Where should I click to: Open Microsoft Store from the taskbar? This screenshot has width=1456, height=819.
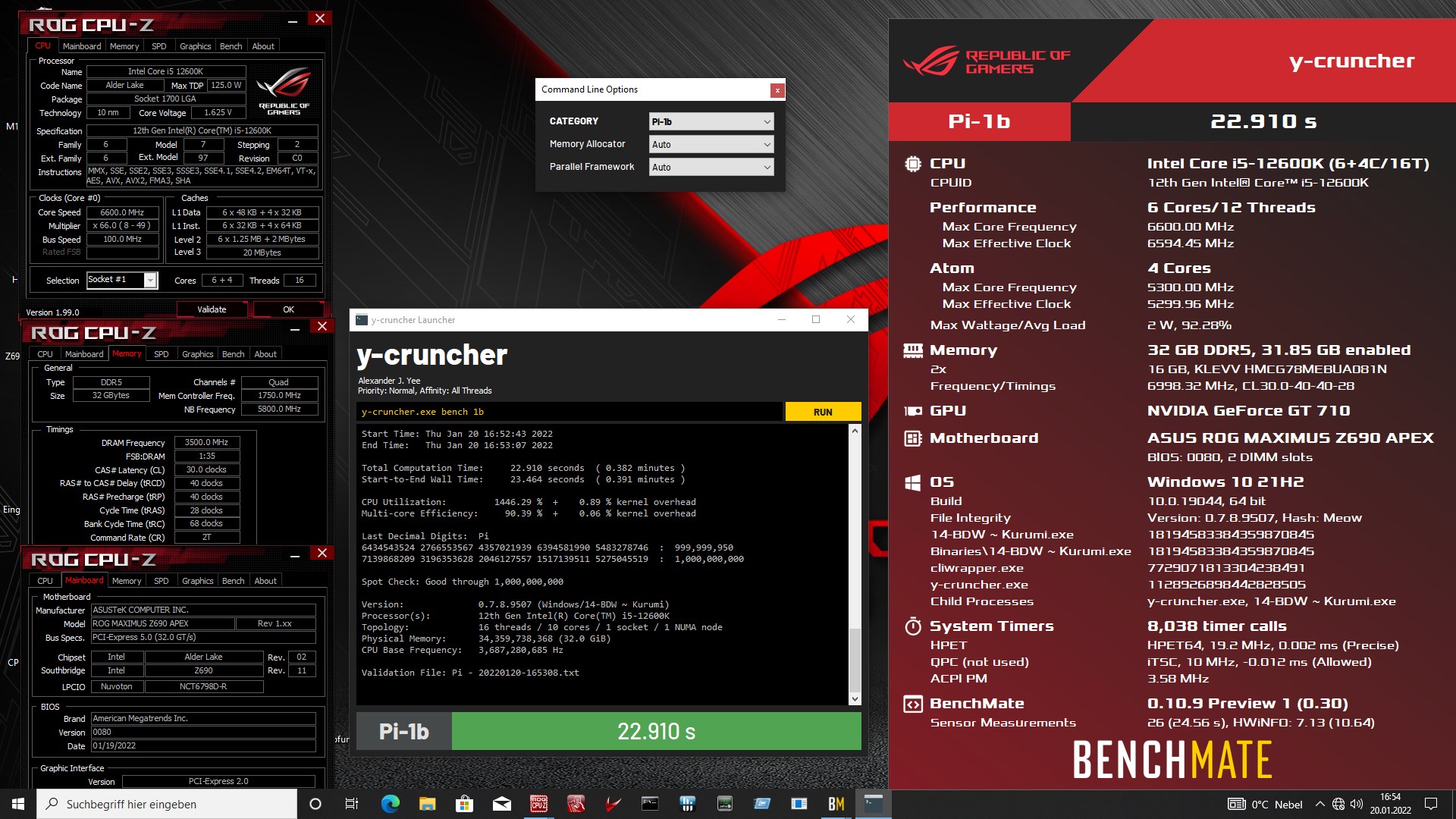click(x=464, y=804)
